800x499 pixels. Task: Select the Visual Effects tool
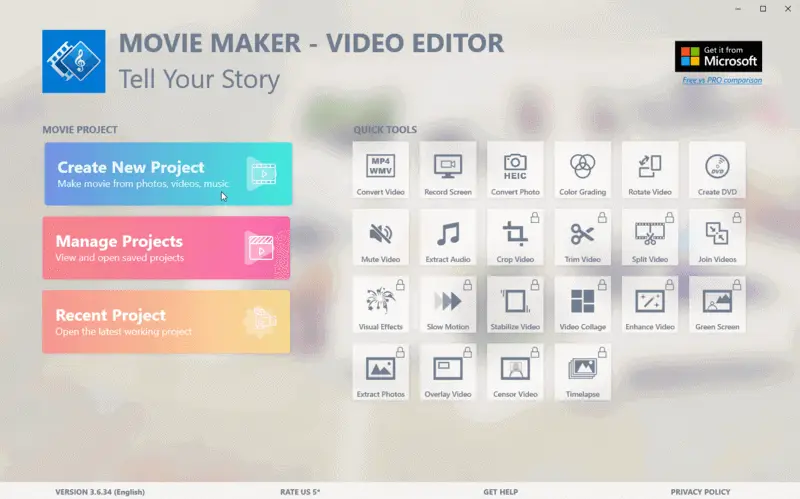(381, 305)
